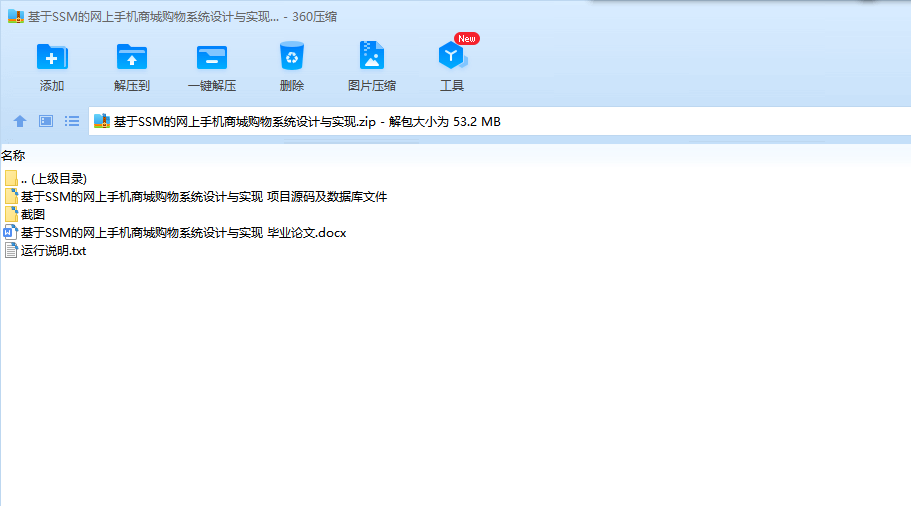Image resolution: width=911 pixels, height=506 pixels.
Task: Switch to large icon view mode
Action: pyautogui.click(x=46, y=121)
